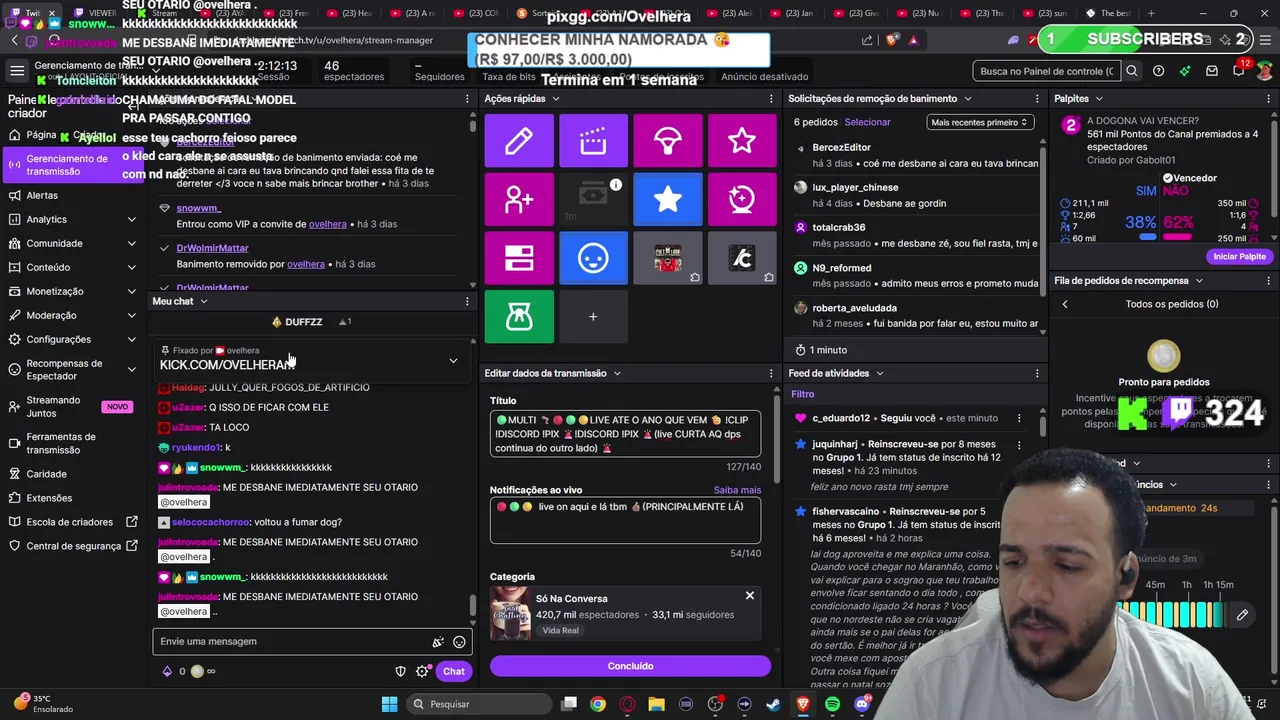Click the clapperboard clip quick action tile
Screen dimensions: 1280x720
(x=593, y=141)
